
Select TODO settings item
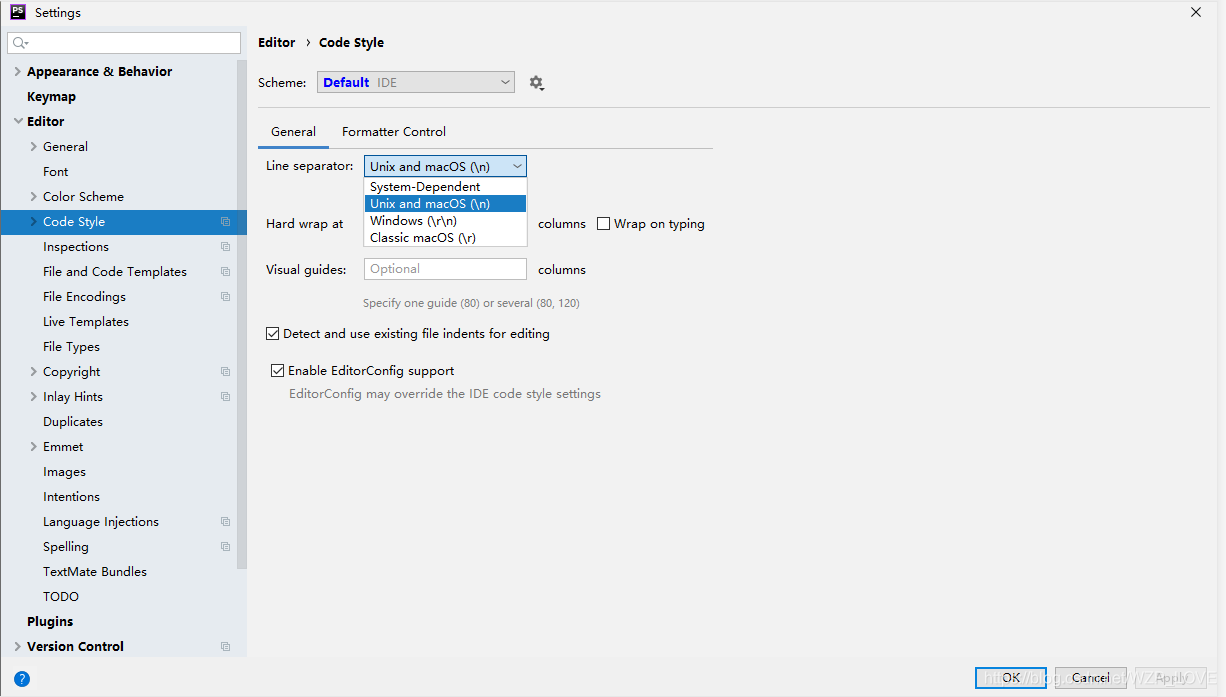[61, 597]
